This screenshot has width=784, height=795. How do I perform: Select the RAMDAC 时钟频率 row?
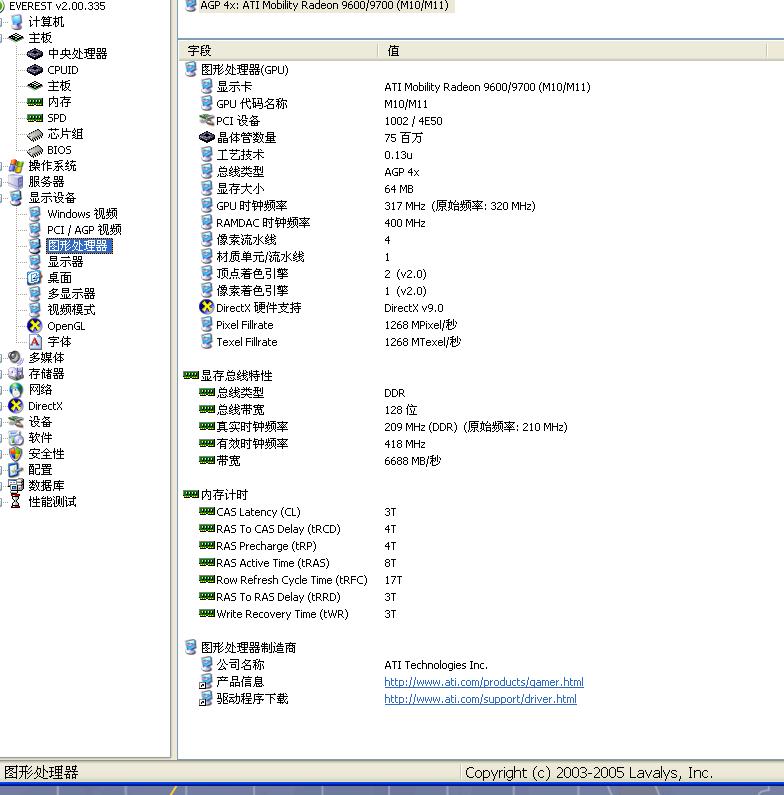coord(312,223)
